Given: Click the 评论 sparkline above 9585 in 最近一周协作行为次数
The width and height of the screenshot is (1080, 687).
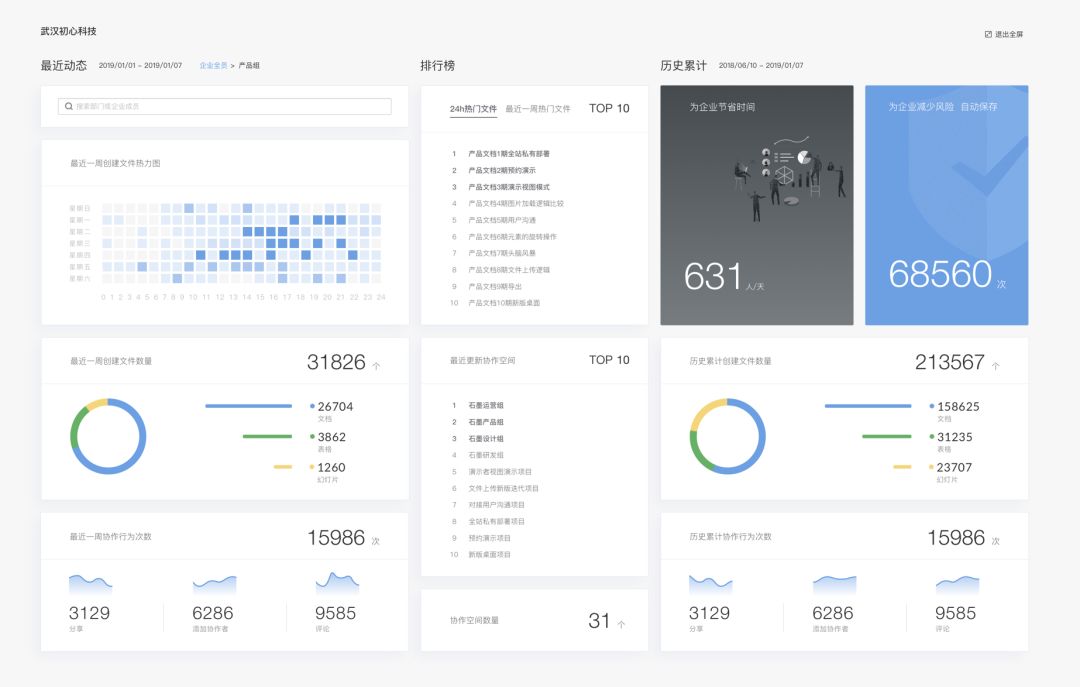Looking at the screenshot, I should click(337, 583).
